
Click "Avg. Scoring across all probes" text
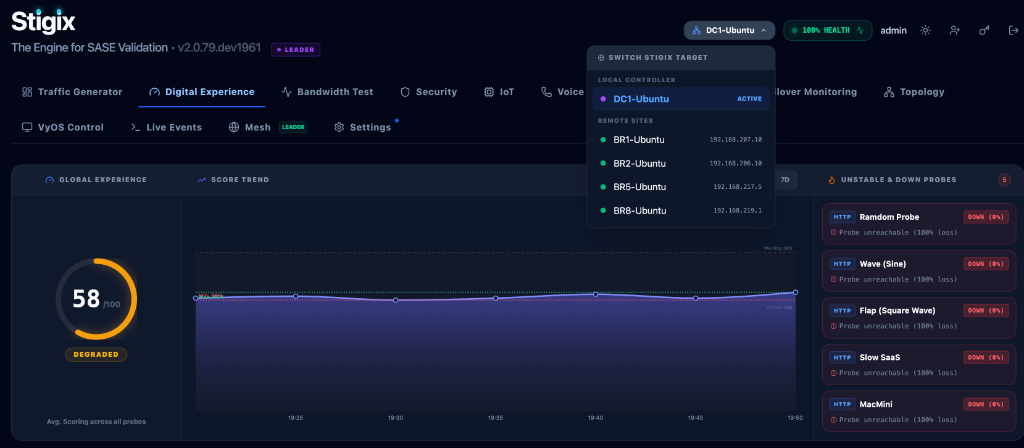coord(96,422)
